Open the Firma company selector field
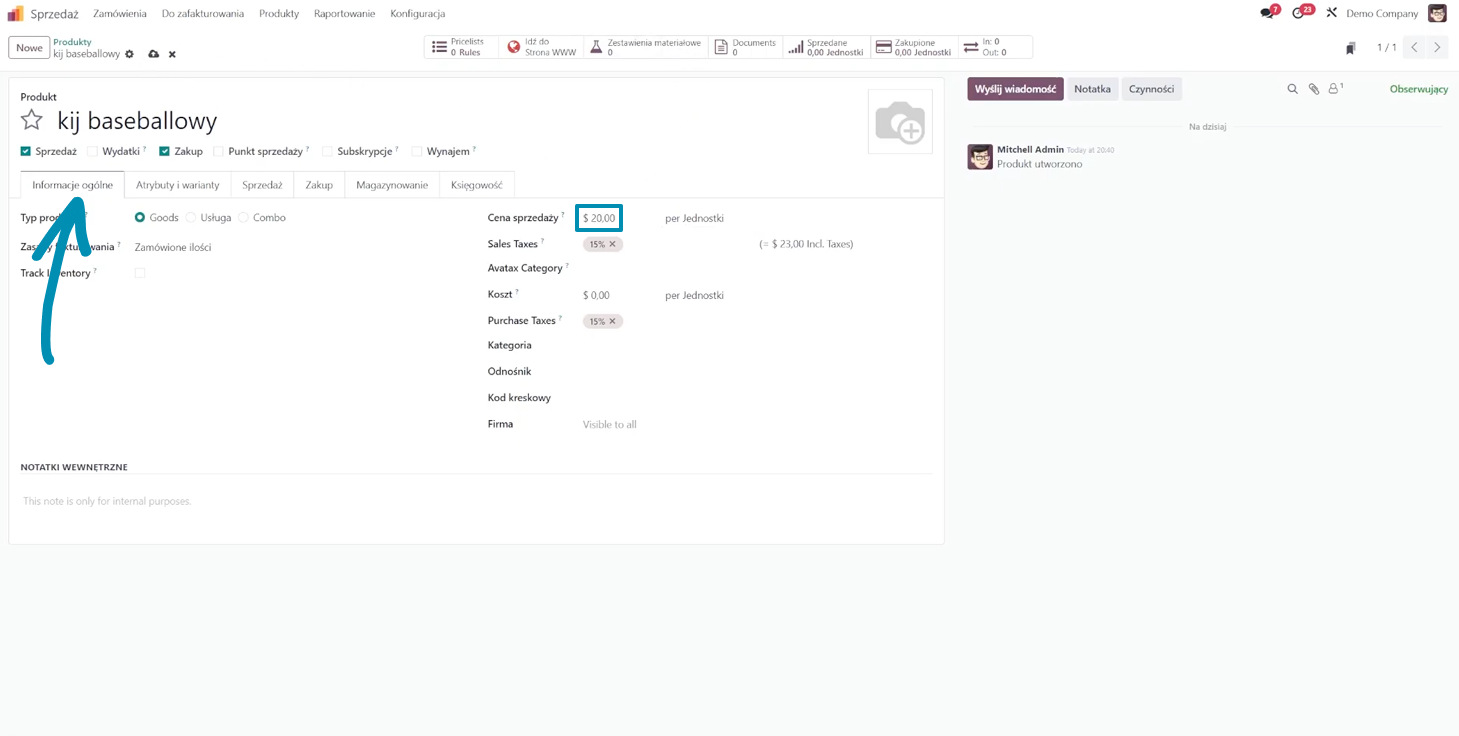 click(700, 425)
